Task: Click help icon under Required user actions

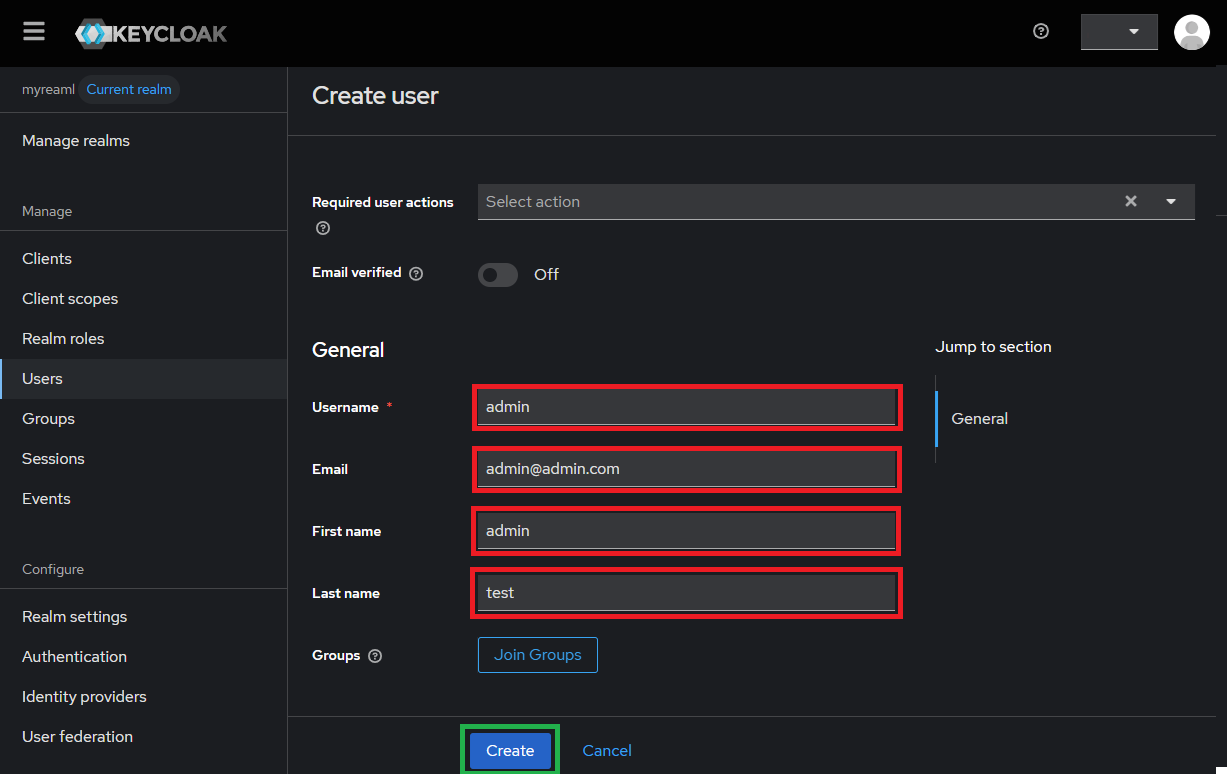Action: pyautogui.click(x=323, y=228)
